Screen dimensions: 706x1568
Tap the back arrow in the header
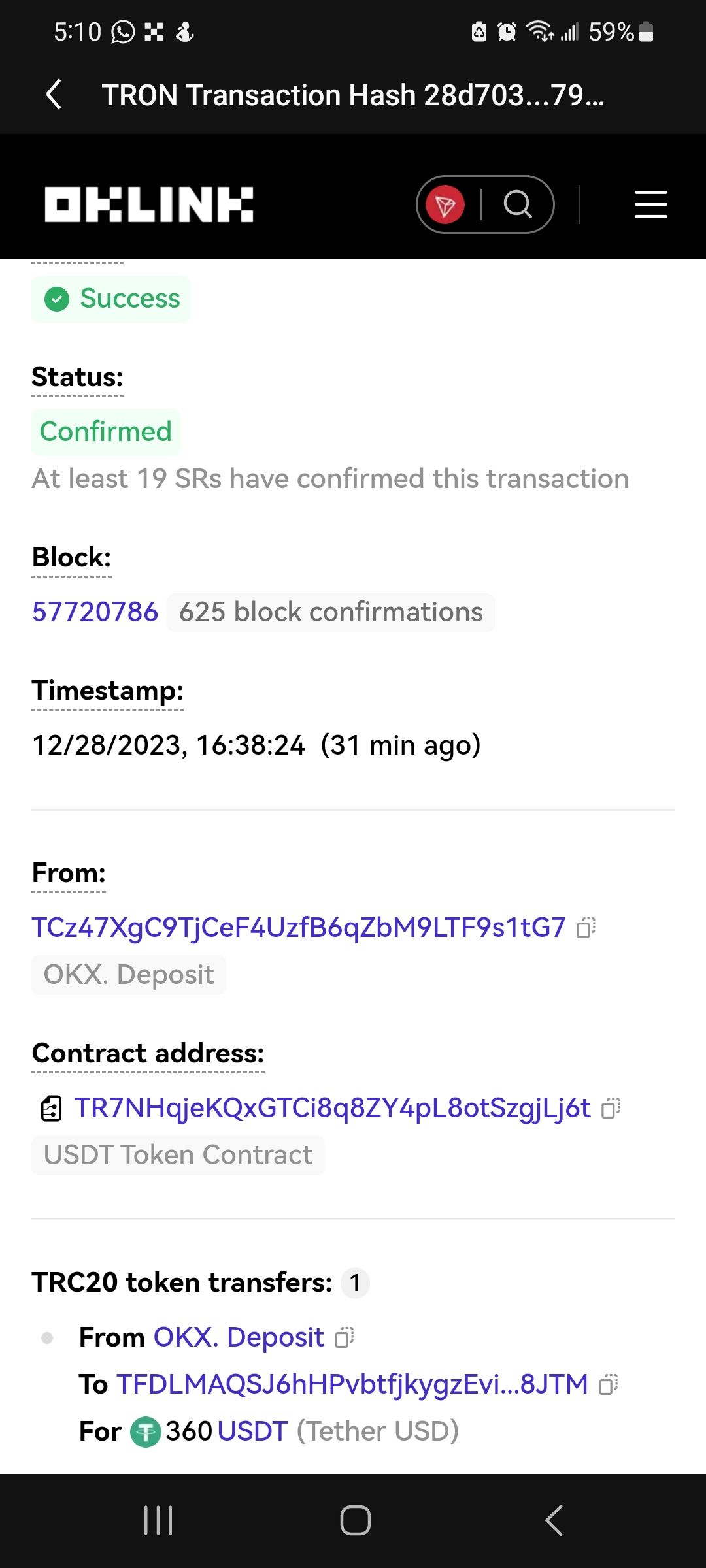(54, 95)
